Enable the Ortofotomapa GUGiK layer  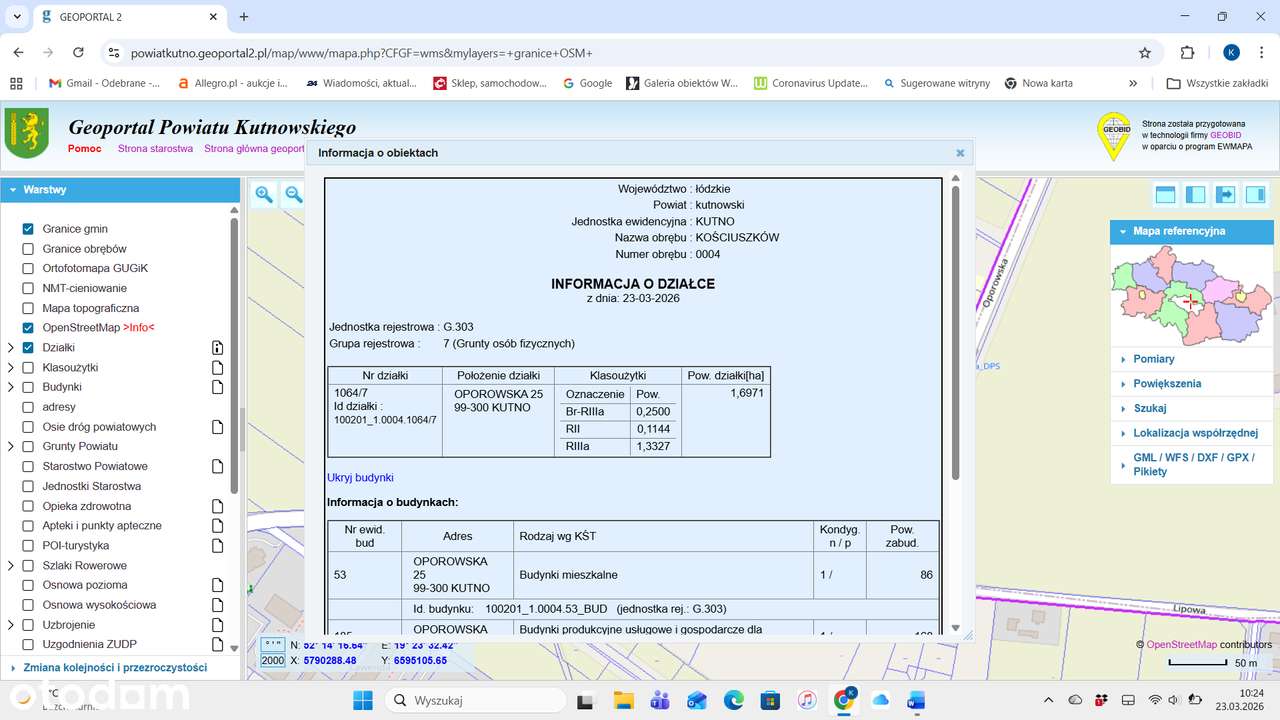point(28,269)
